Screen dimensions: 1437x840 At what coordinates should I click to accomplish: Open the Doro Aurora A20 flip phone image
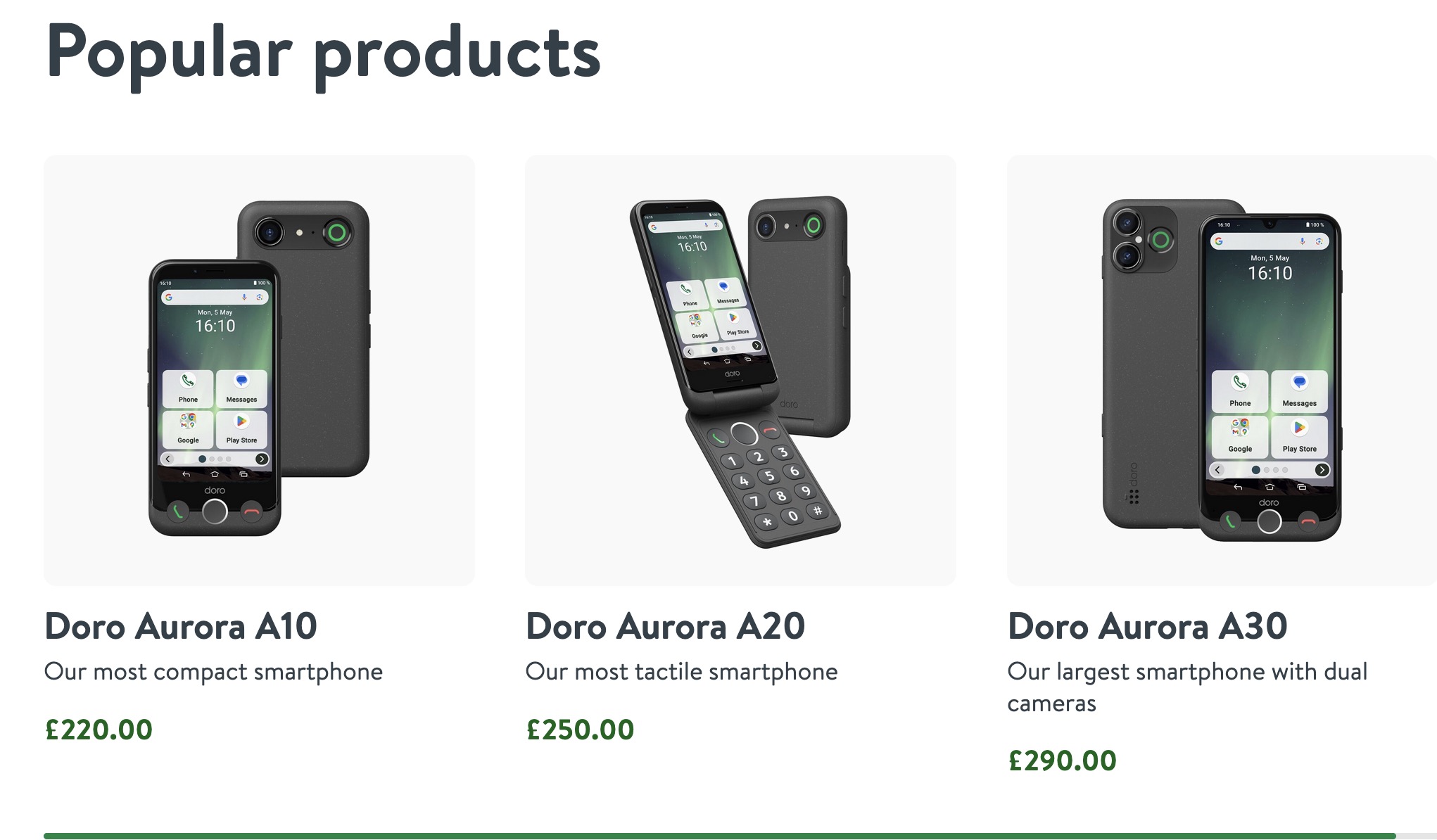coord(740,370)
